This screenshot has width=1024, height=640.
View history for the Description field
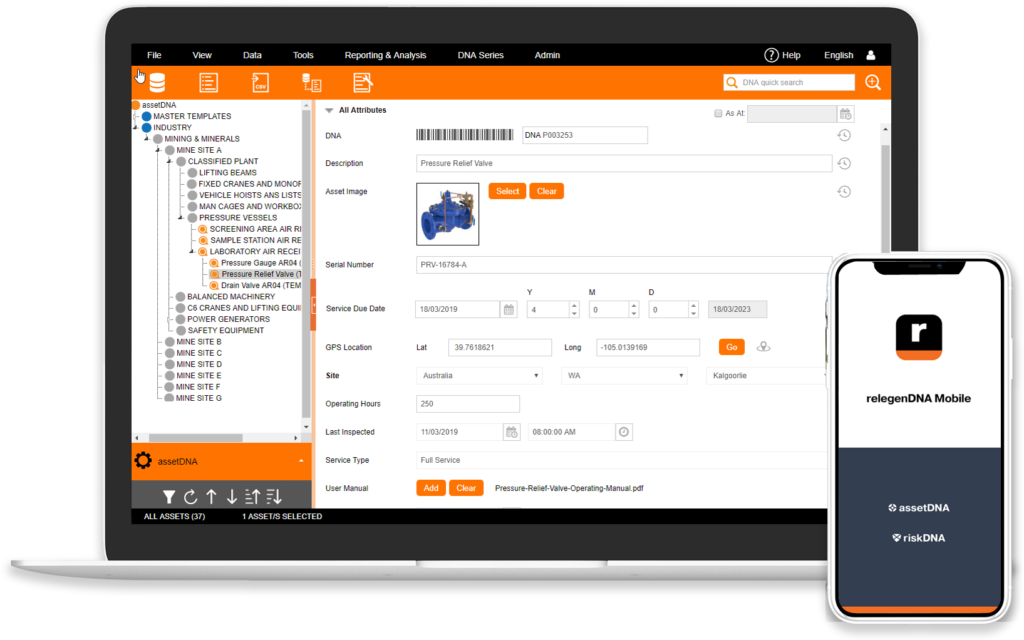[x=844, y=163]
